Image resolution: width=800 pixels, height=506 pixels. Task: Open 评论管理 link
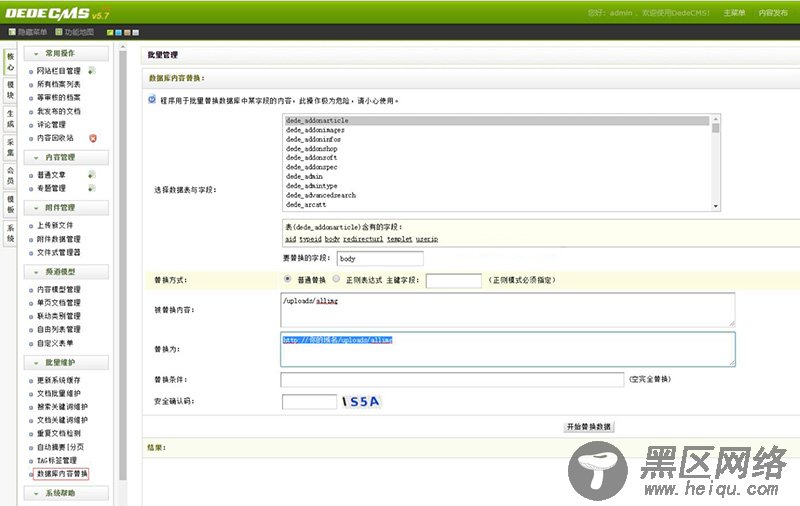(52, 124)
